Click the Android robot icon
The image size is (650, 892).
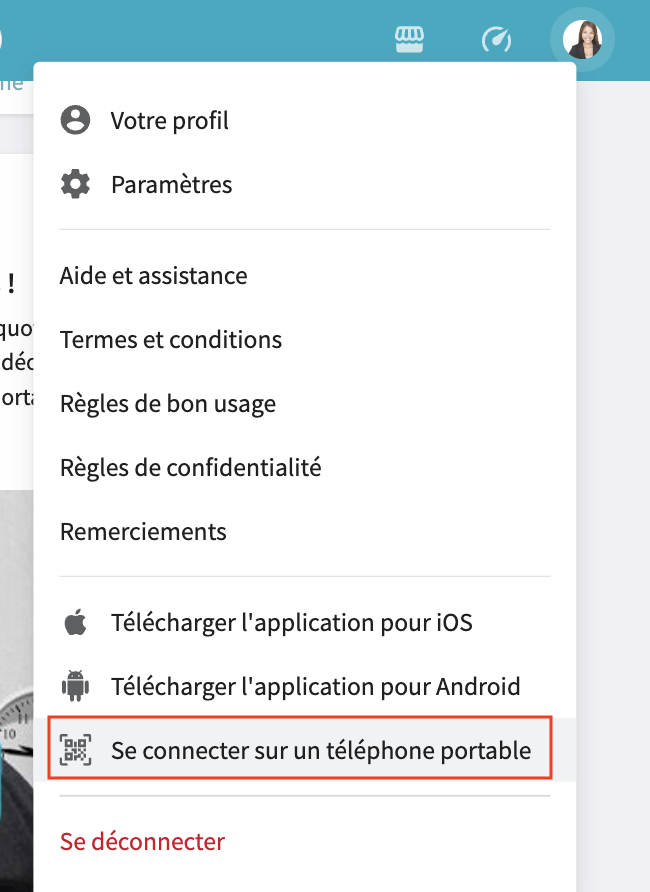(75, 686)
